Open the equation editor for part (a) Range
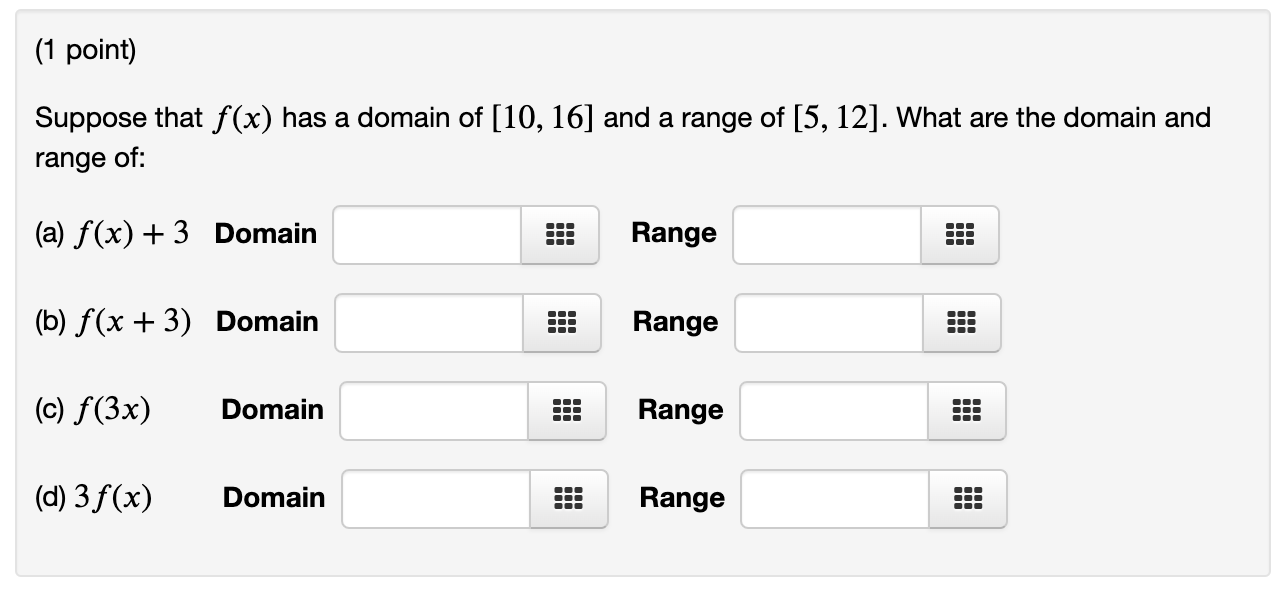Image resolution: width=1278 pixels, height=590 pixels. [959, 235]
